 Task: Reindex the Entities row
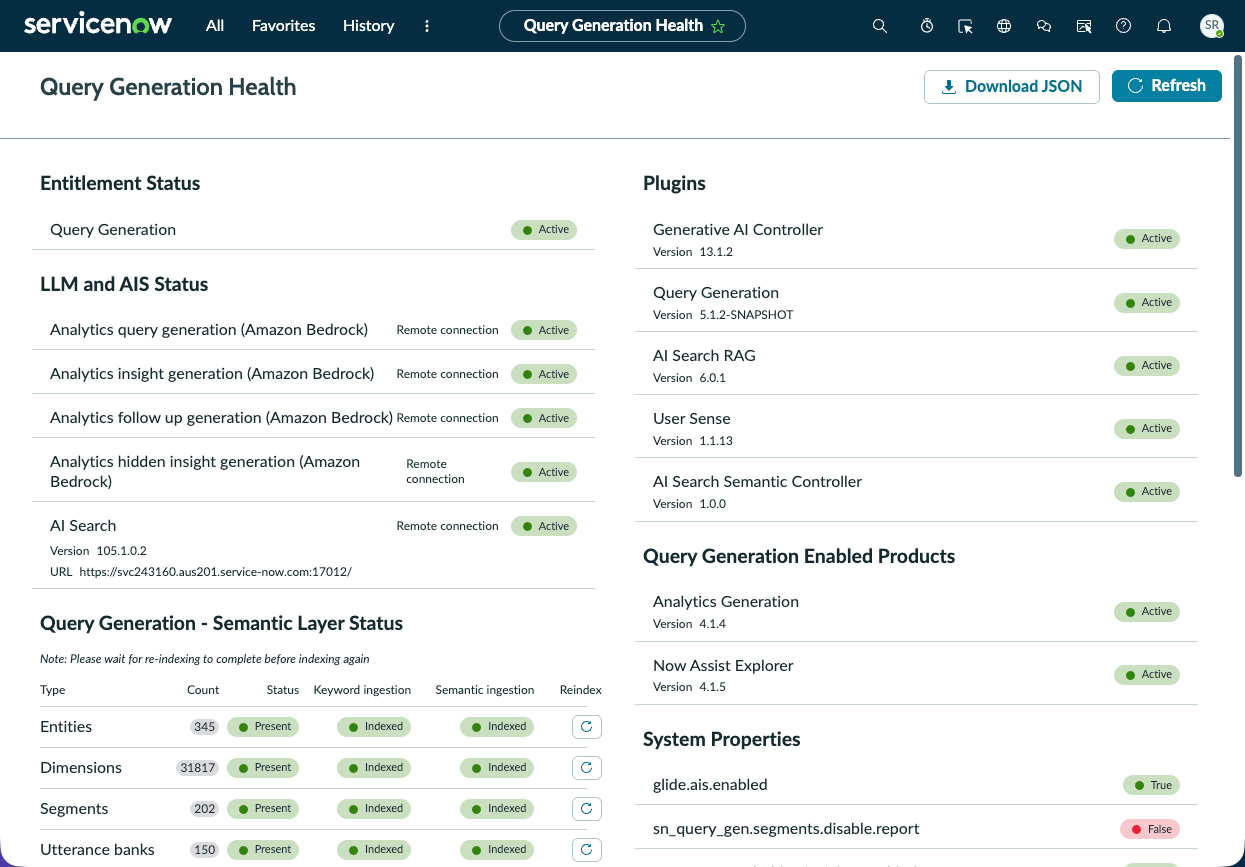[587, 727]
